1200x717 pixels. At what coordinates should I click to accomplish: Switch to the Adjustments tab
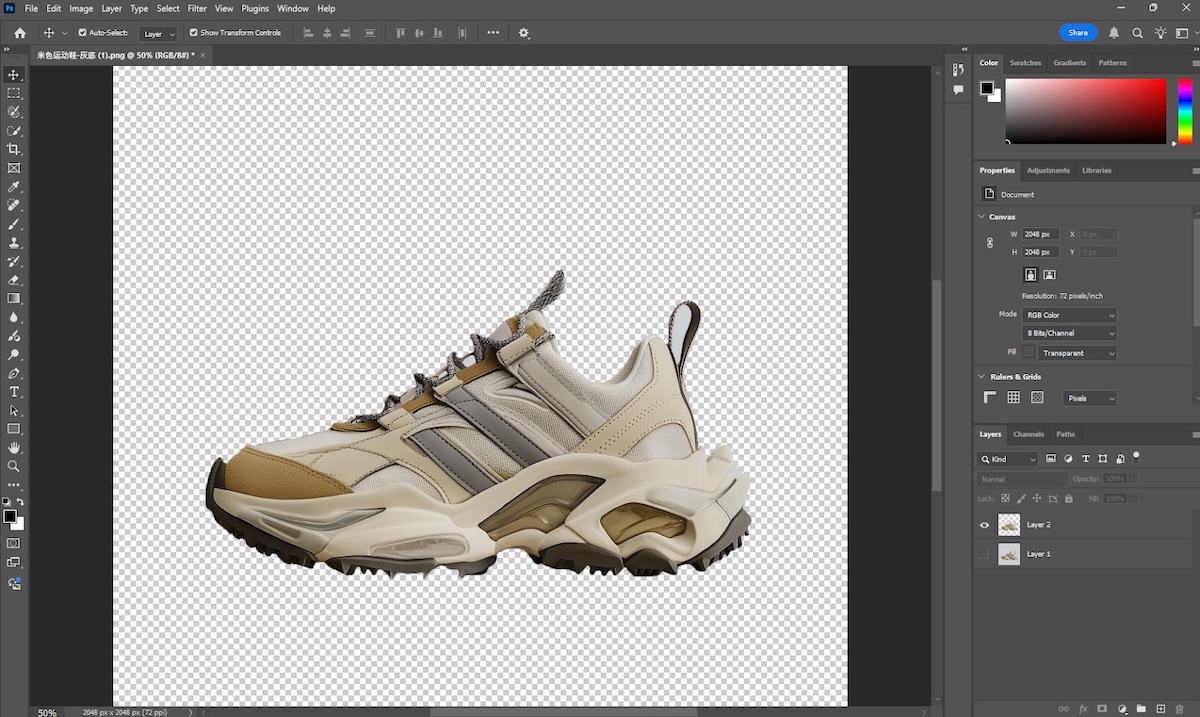(x=1048, y=170)
